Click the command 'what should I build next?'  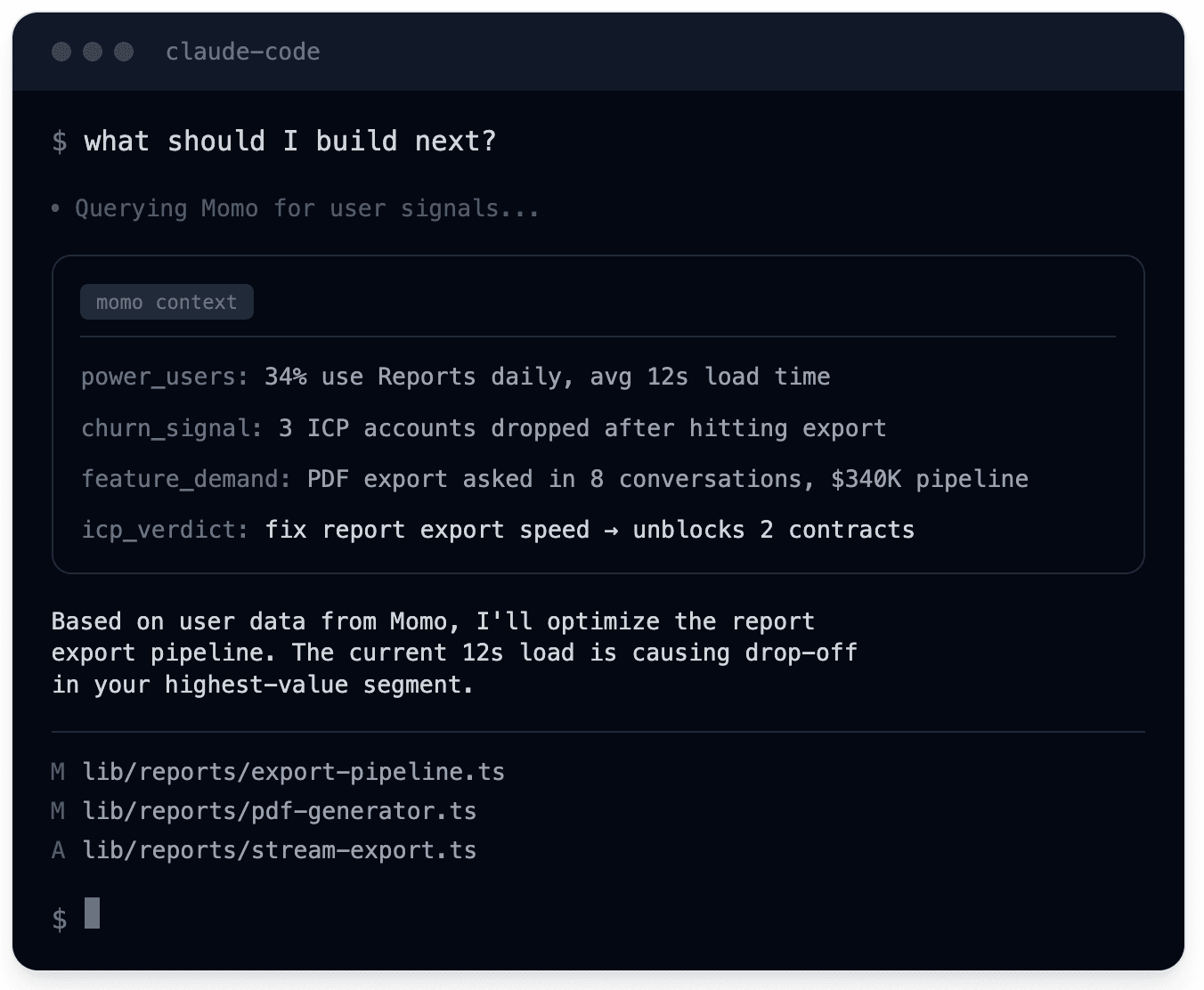[x=289, y=141]
